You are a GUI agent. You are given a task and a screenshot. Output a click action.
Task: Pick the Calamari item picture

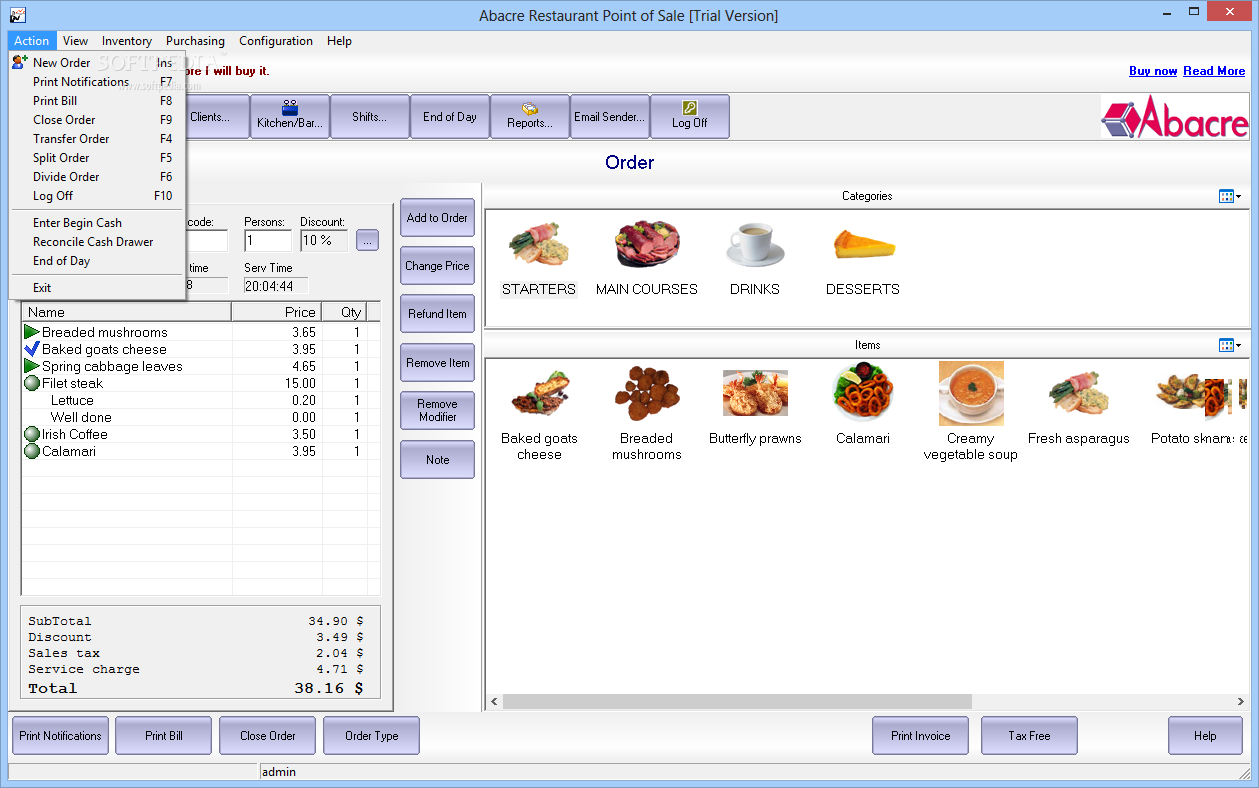(863, 394)
